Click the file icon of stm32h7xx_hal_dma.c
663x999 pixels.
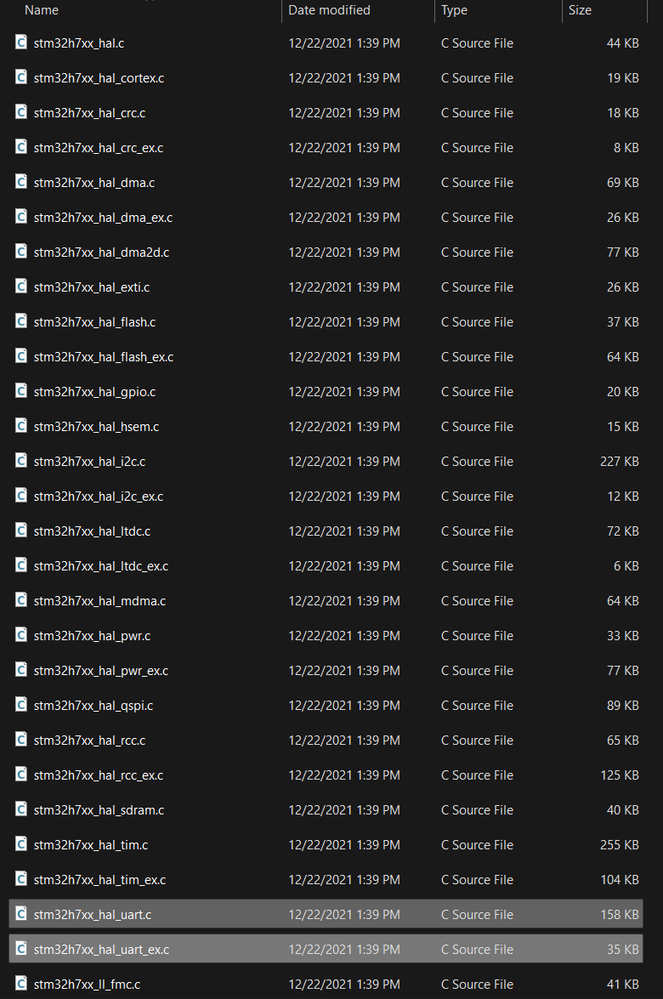pyautogui.click(x=21, y=182)
